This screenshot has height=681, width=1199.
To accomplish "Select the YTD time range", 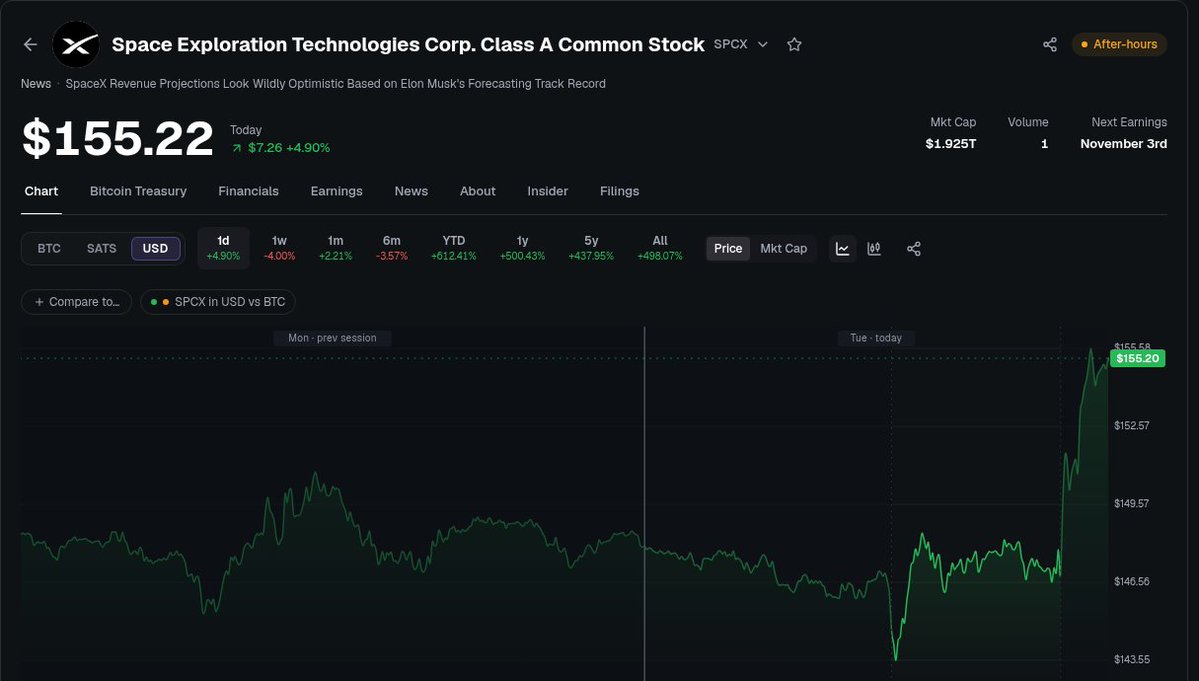I will pyautogui.click(x=453, y=248).
